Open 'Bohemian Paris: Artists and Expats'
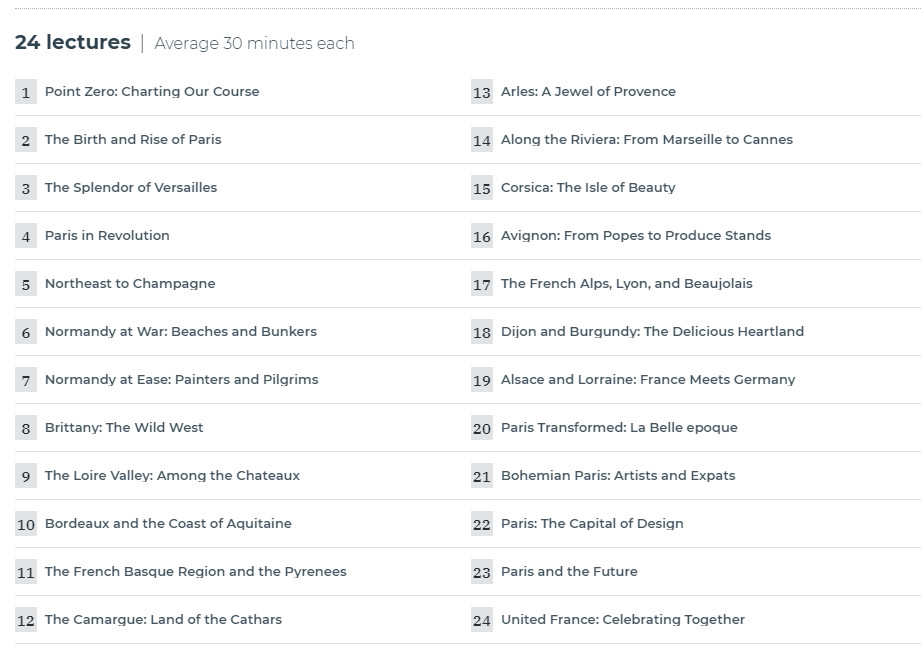 [x=619, y=476]
